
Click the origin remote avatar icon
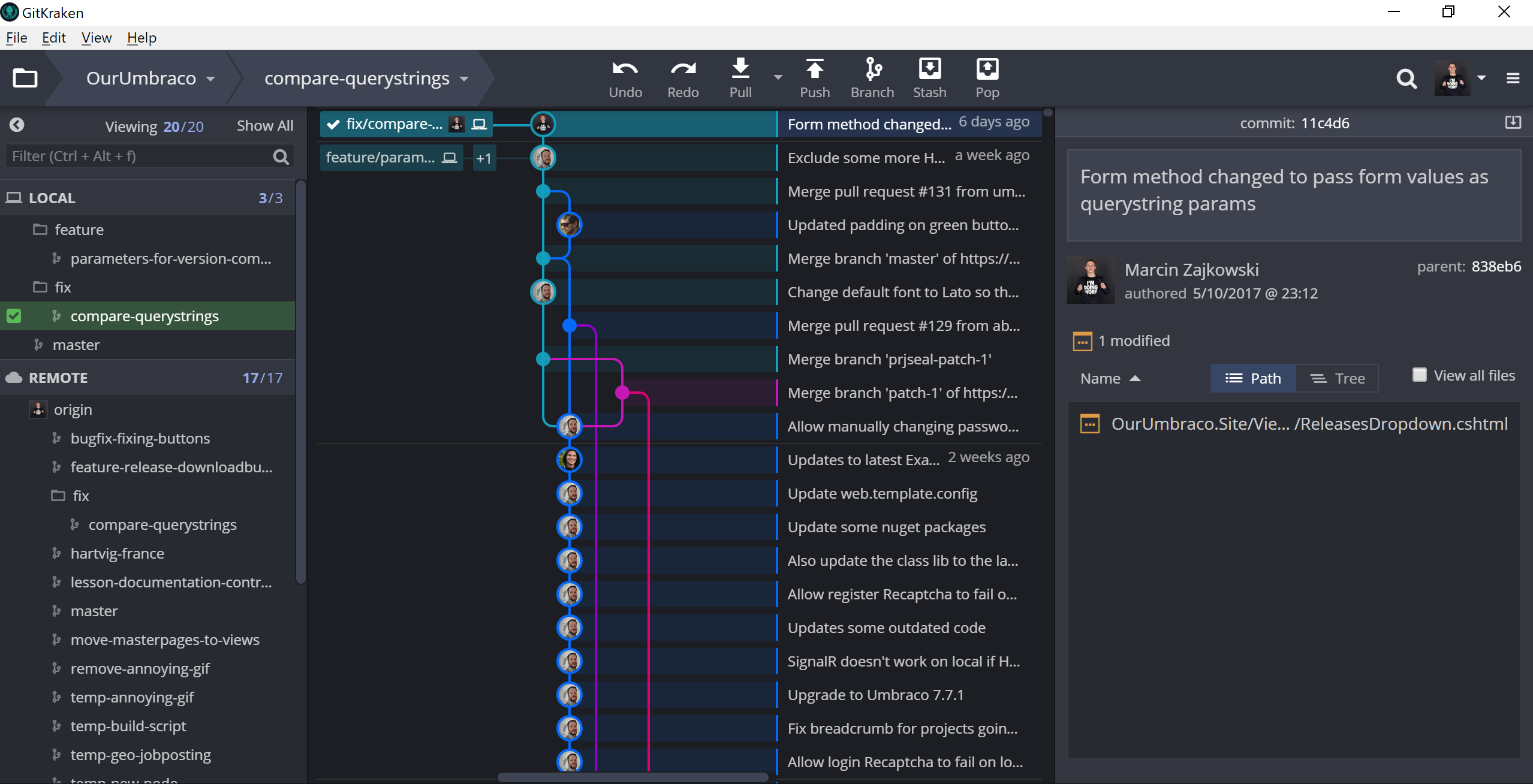38,409
